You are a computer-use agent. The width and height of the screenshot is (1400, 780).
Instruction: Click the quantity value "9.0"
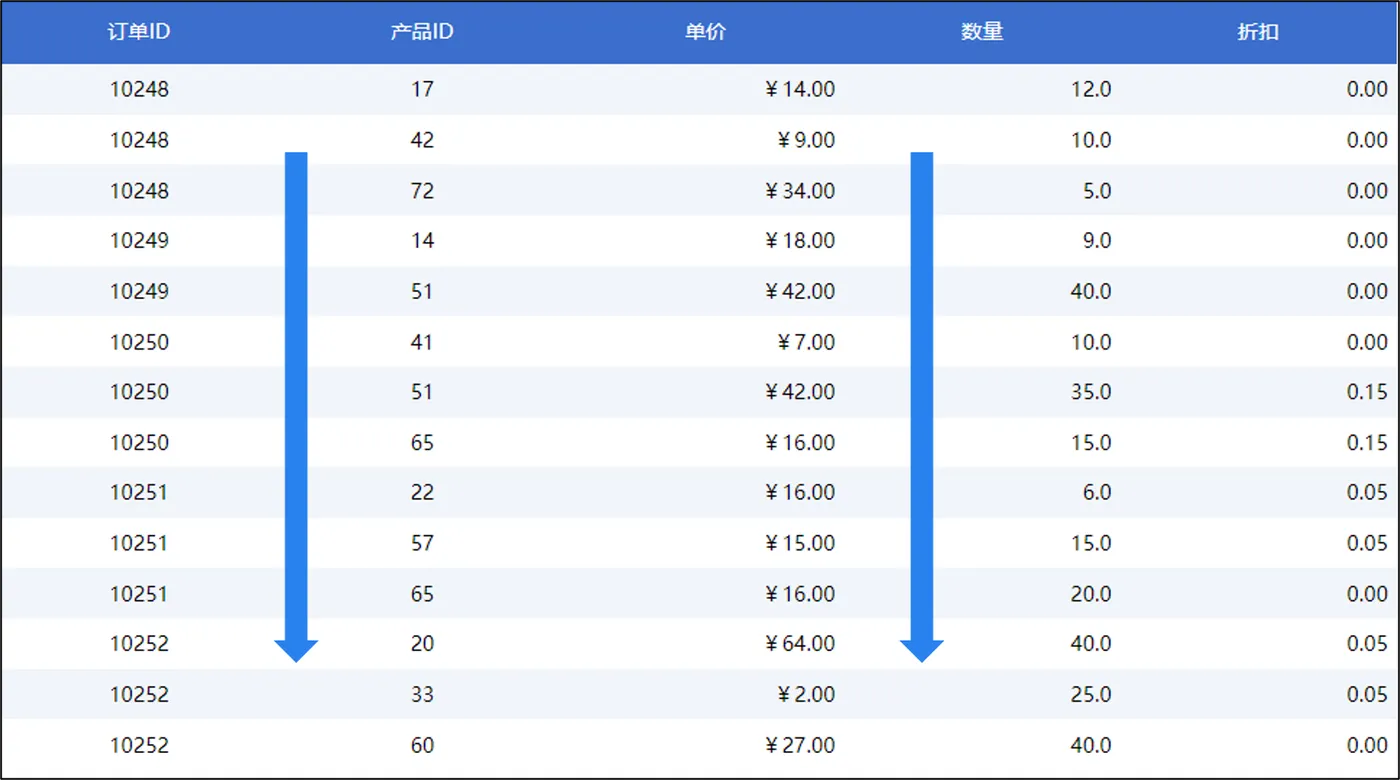[x=1097, y=240]
